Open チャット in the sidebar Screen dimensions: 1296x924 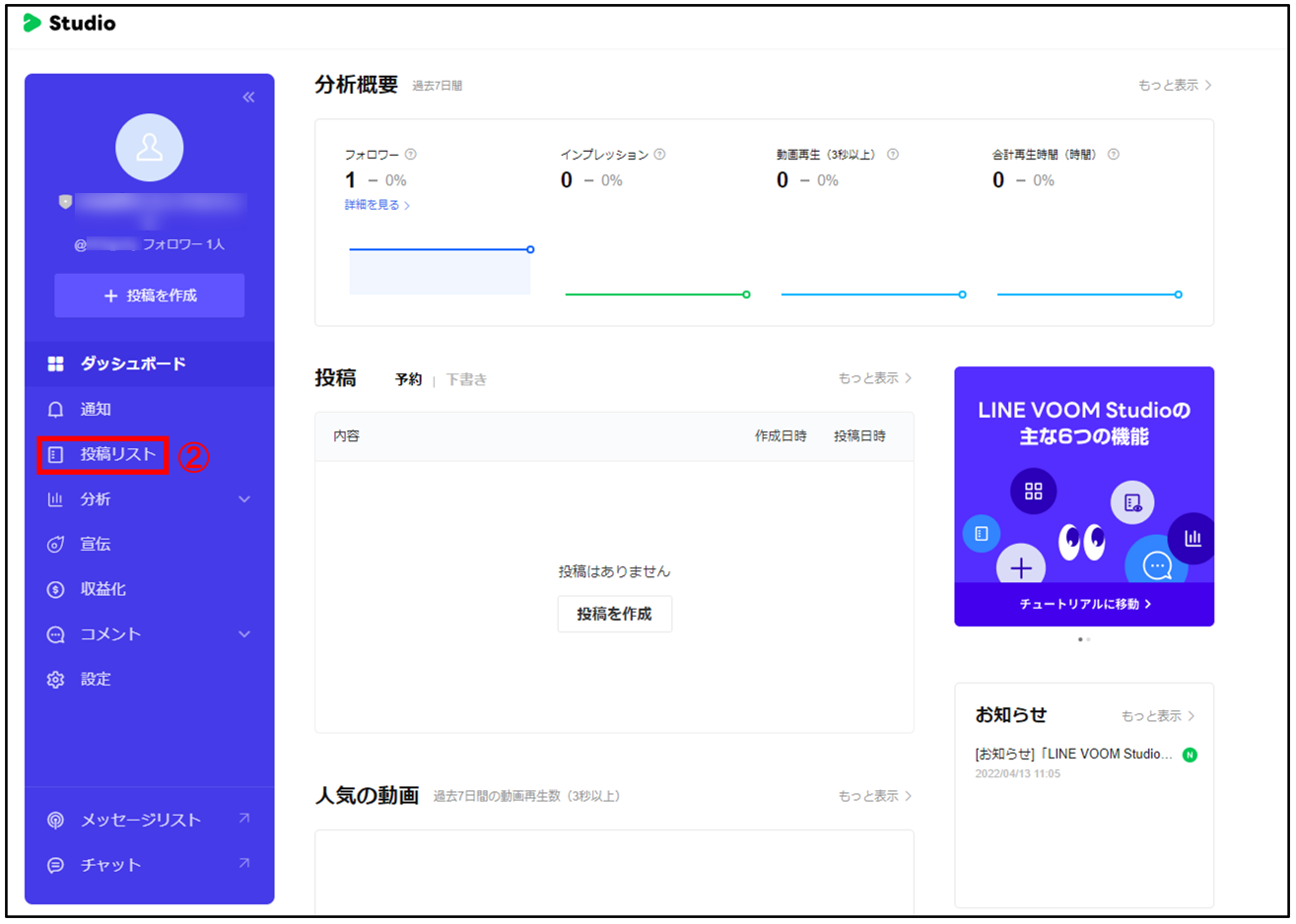point(150,865)
